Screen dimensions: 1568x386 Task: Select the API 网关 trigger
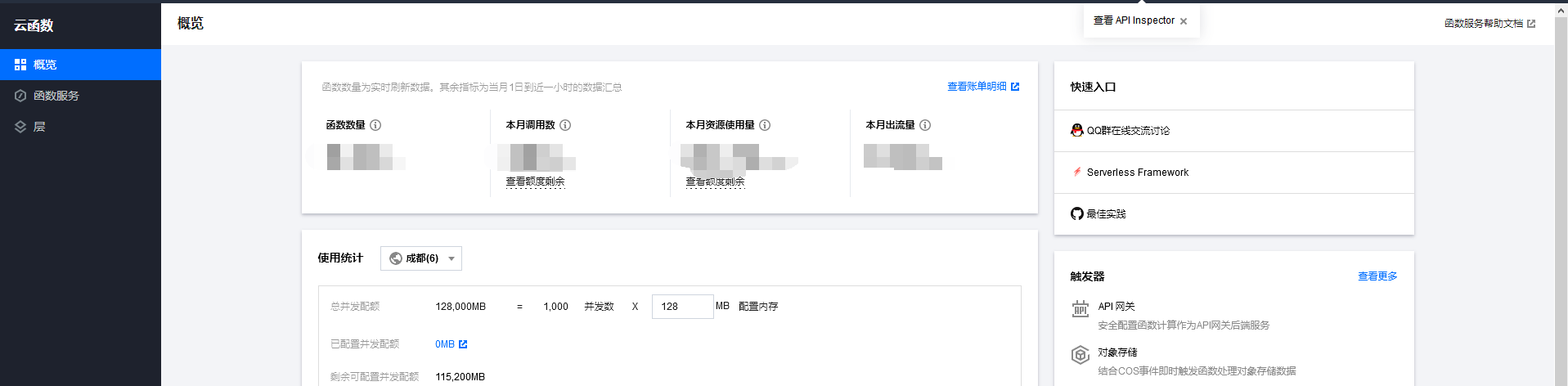click(1116, 307)
